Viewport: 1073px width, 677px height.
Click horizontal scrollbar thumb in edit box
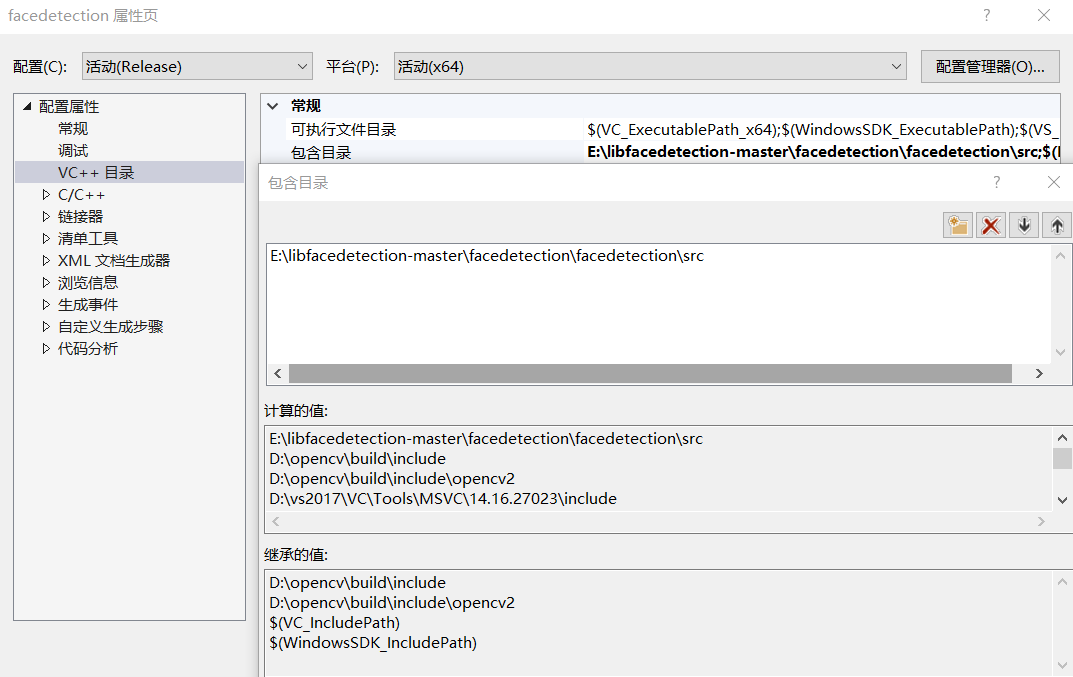pos(650,373)
